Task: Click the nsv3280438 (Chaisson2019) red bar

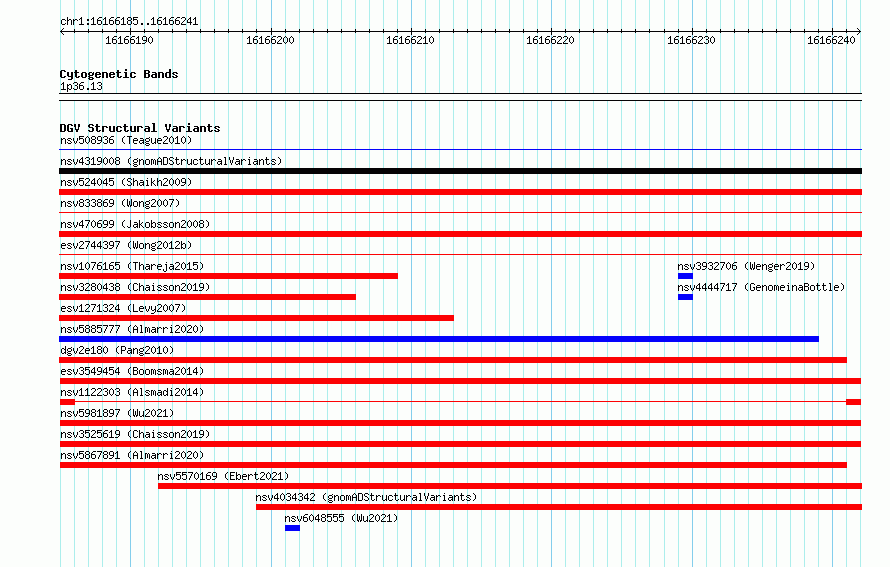Action: (208, 297)
